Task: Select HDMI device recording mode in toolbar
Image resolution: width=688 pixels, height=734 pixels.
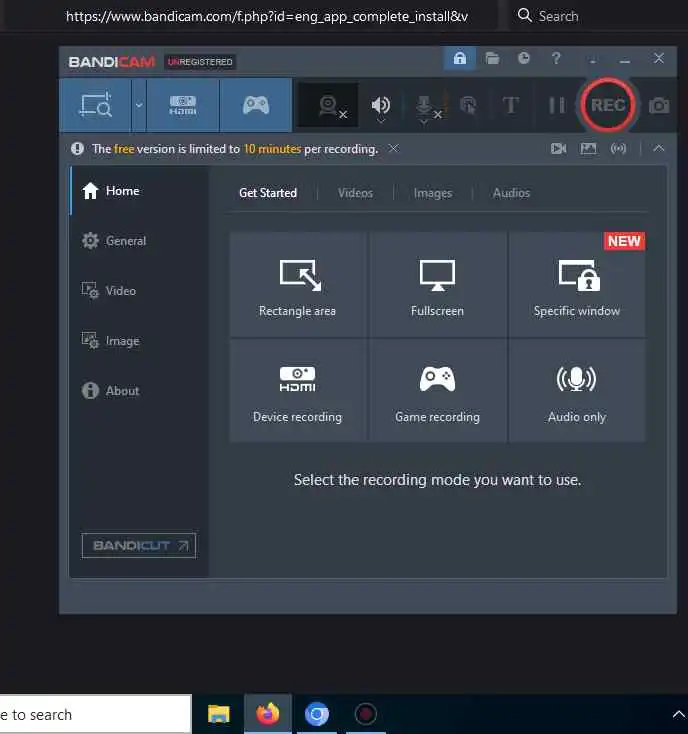Action: (183, 105)
